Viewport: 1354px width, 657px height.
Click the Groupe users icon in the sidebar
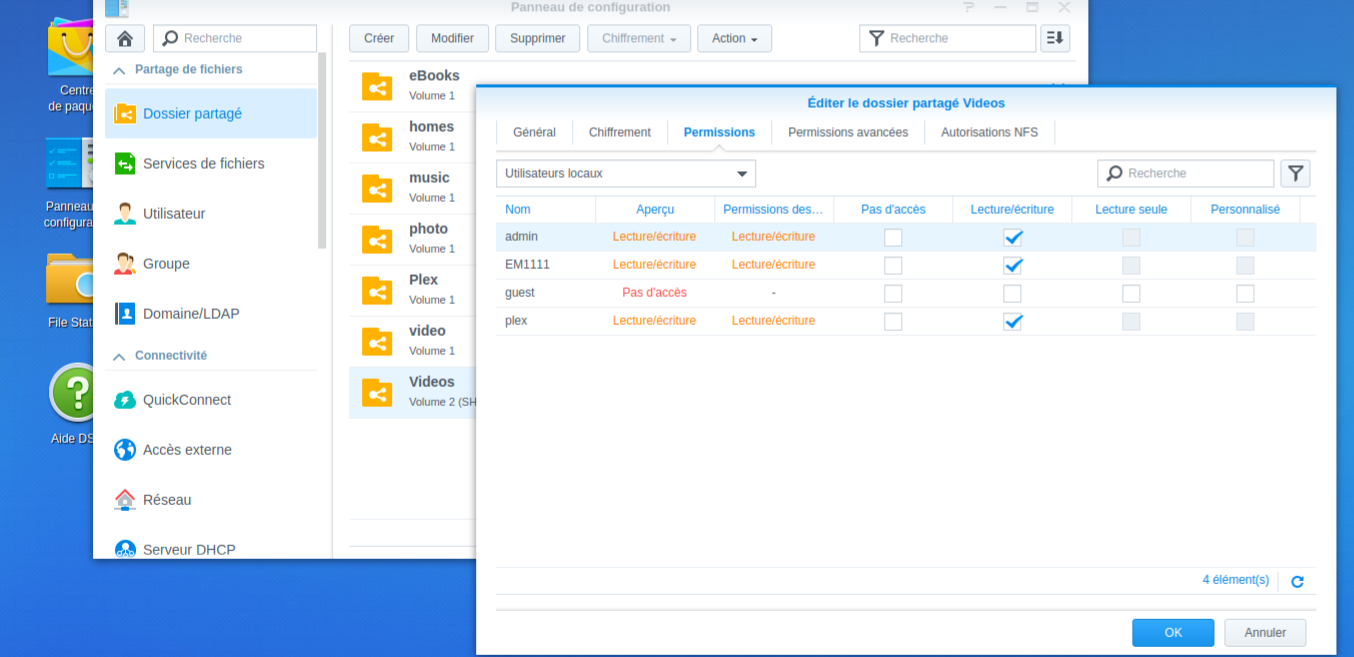click(x=125, y=264)
